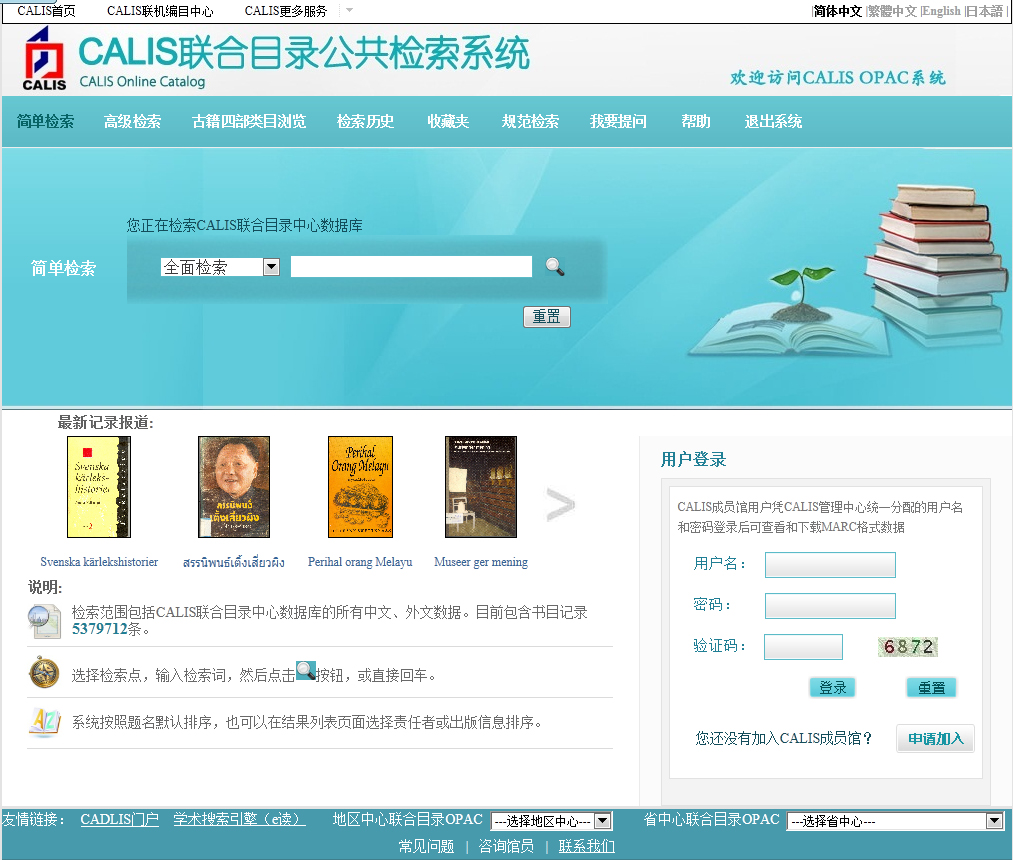
Task: Go to 高级检索 navigation tab
Action: click(132, 122)
